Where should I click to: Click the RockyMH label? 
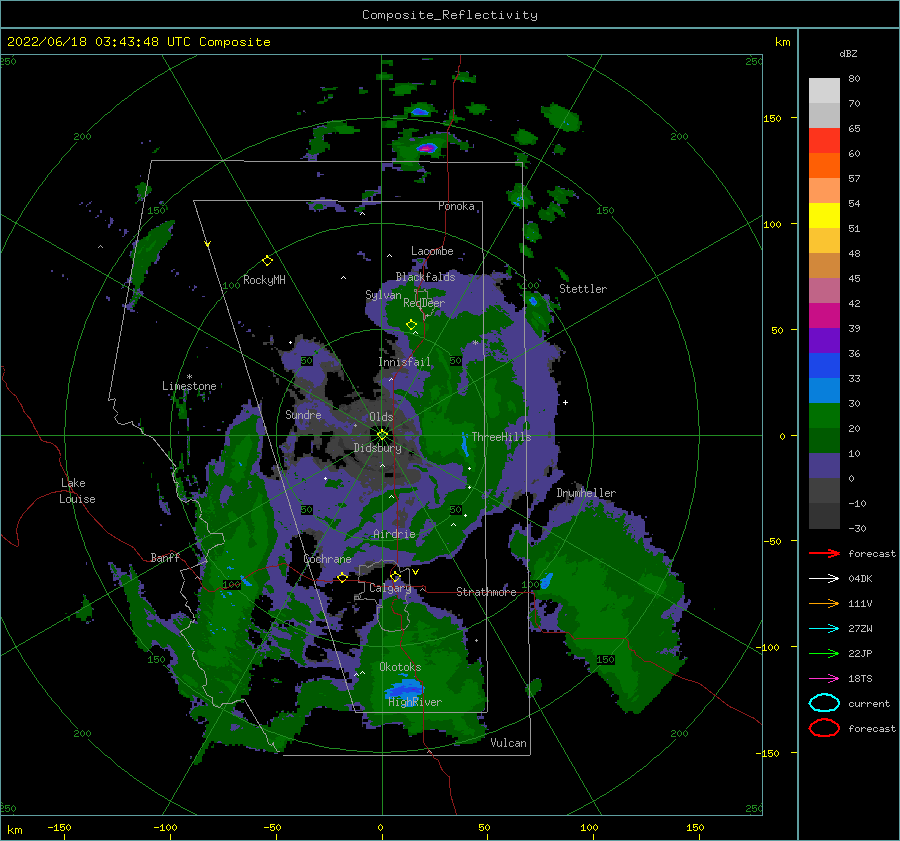[x=264, y=280]
